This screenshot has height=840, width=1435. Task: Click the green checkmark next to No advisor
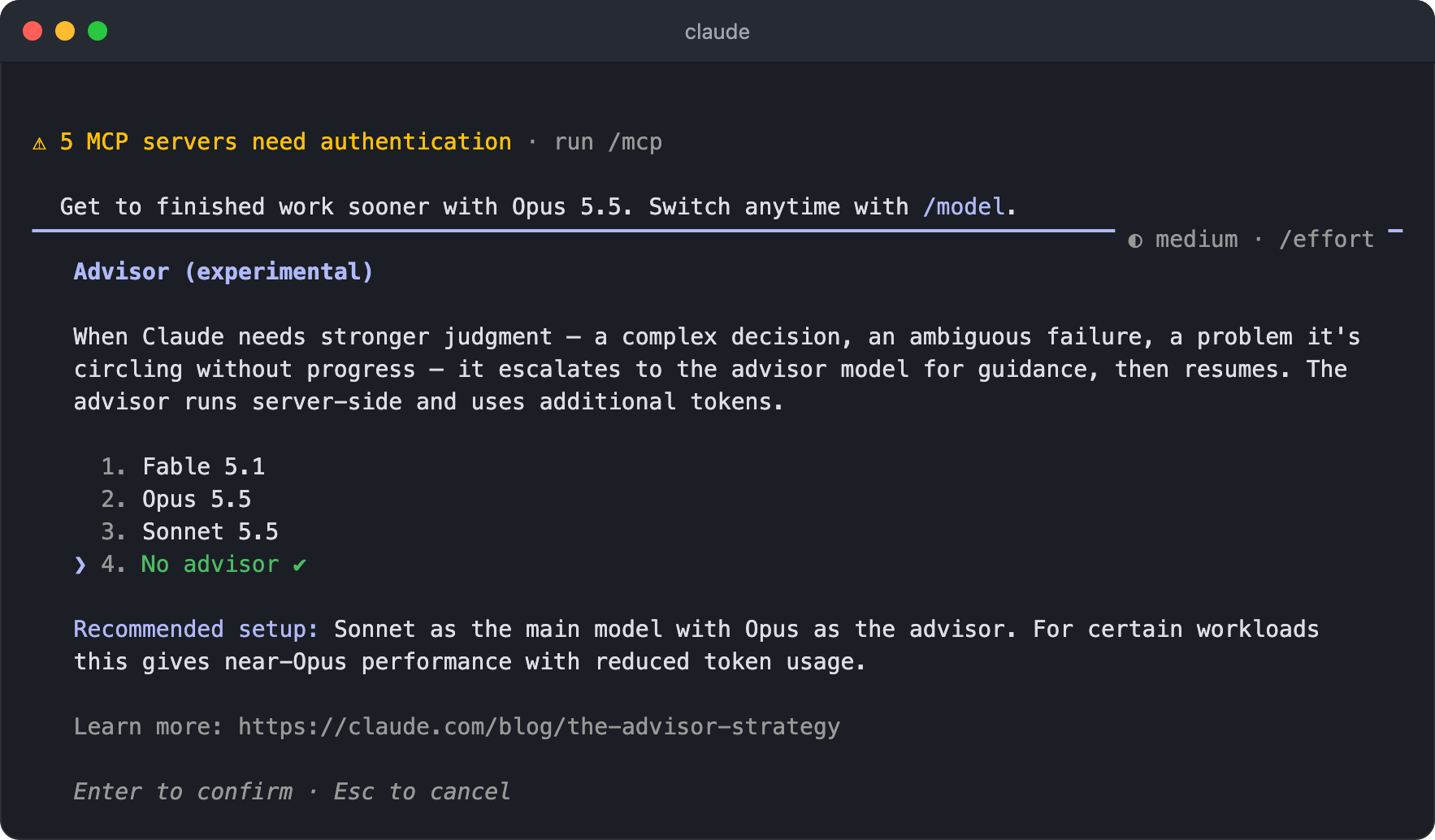coord(299,564)
